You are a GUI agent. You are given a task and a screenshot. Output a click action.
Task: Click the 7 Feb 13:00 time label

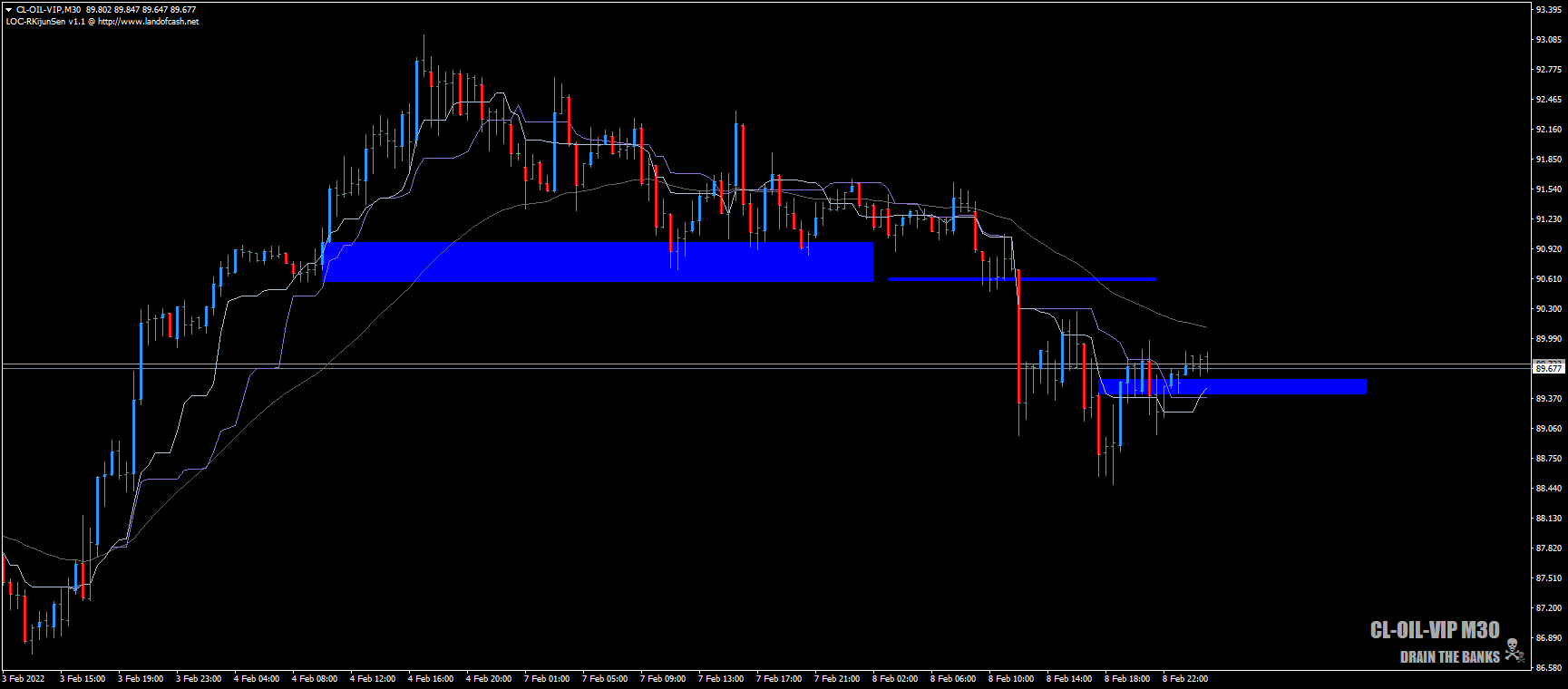(721, 679)
